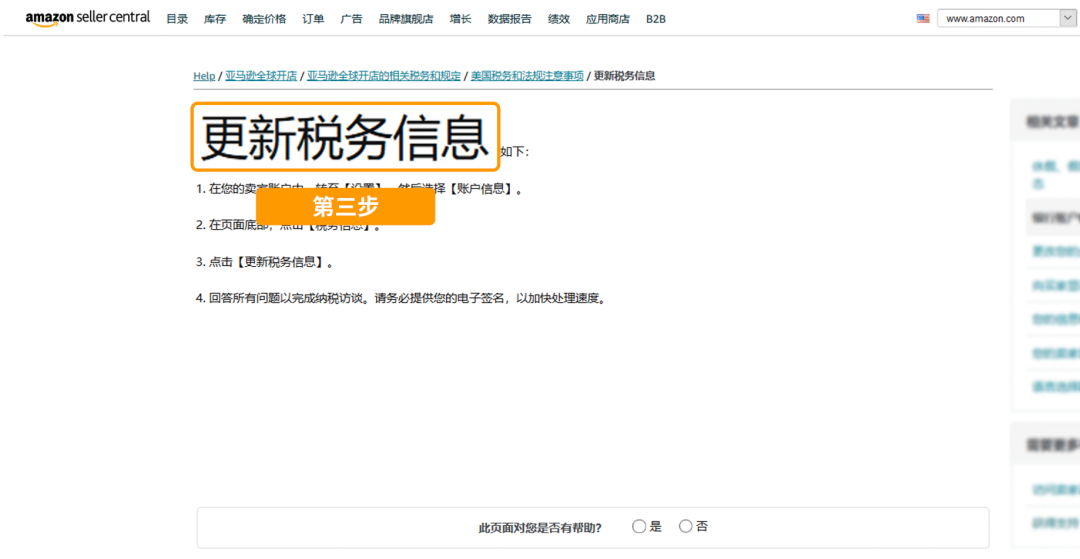Screen dimensions: 1080x559
Task: Open the 品牌旗舰店 menu
Action: [406, 19]
